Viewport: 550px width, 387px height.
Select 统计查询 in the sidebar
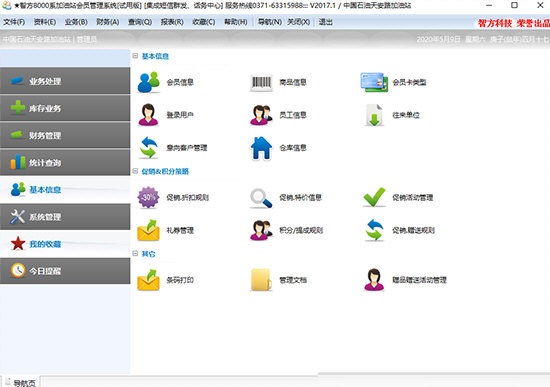tap(65, 162)
